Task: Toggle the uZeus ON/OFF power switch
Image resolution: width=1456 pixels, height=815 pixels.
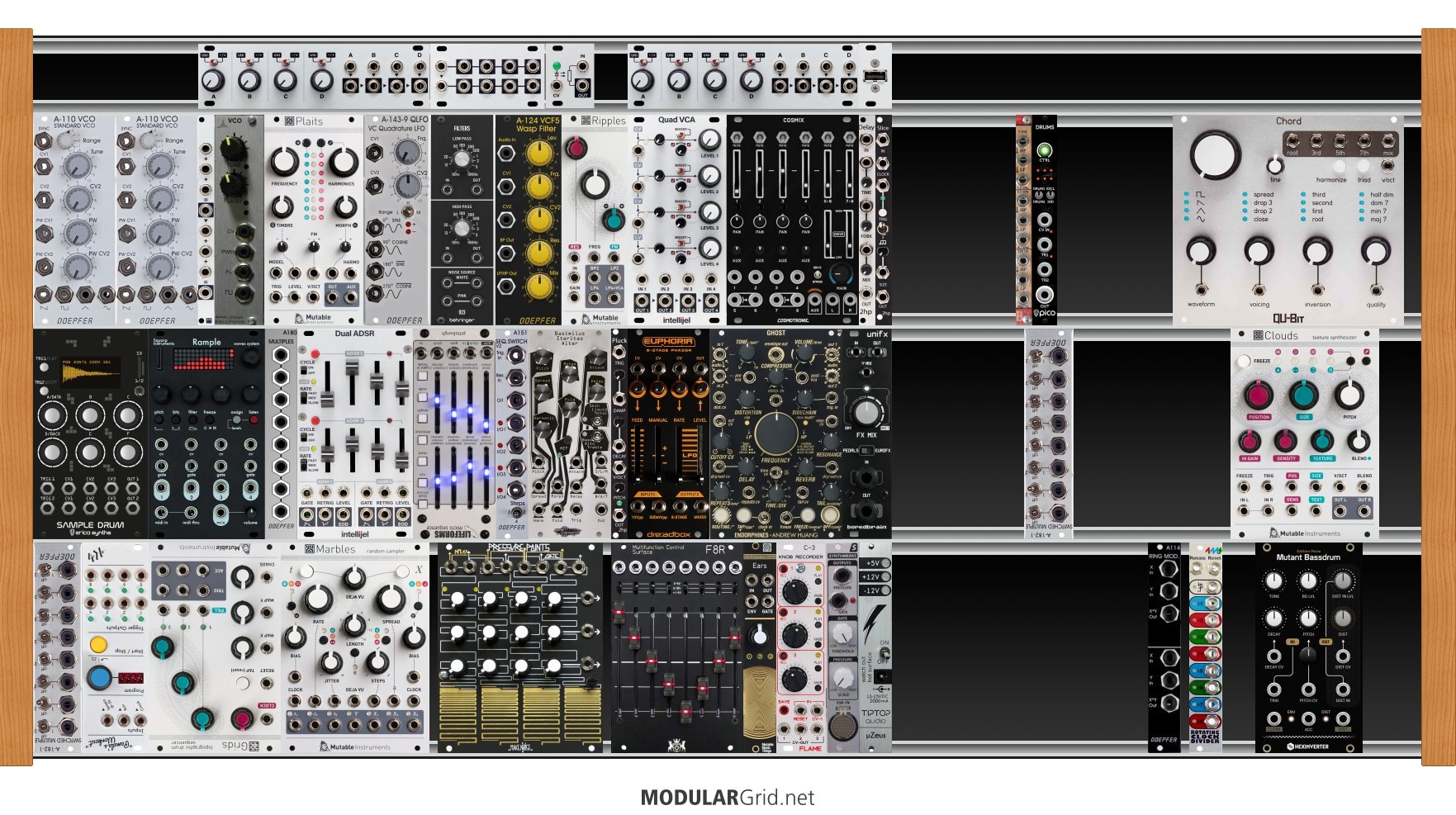Action: click(883, 652)
